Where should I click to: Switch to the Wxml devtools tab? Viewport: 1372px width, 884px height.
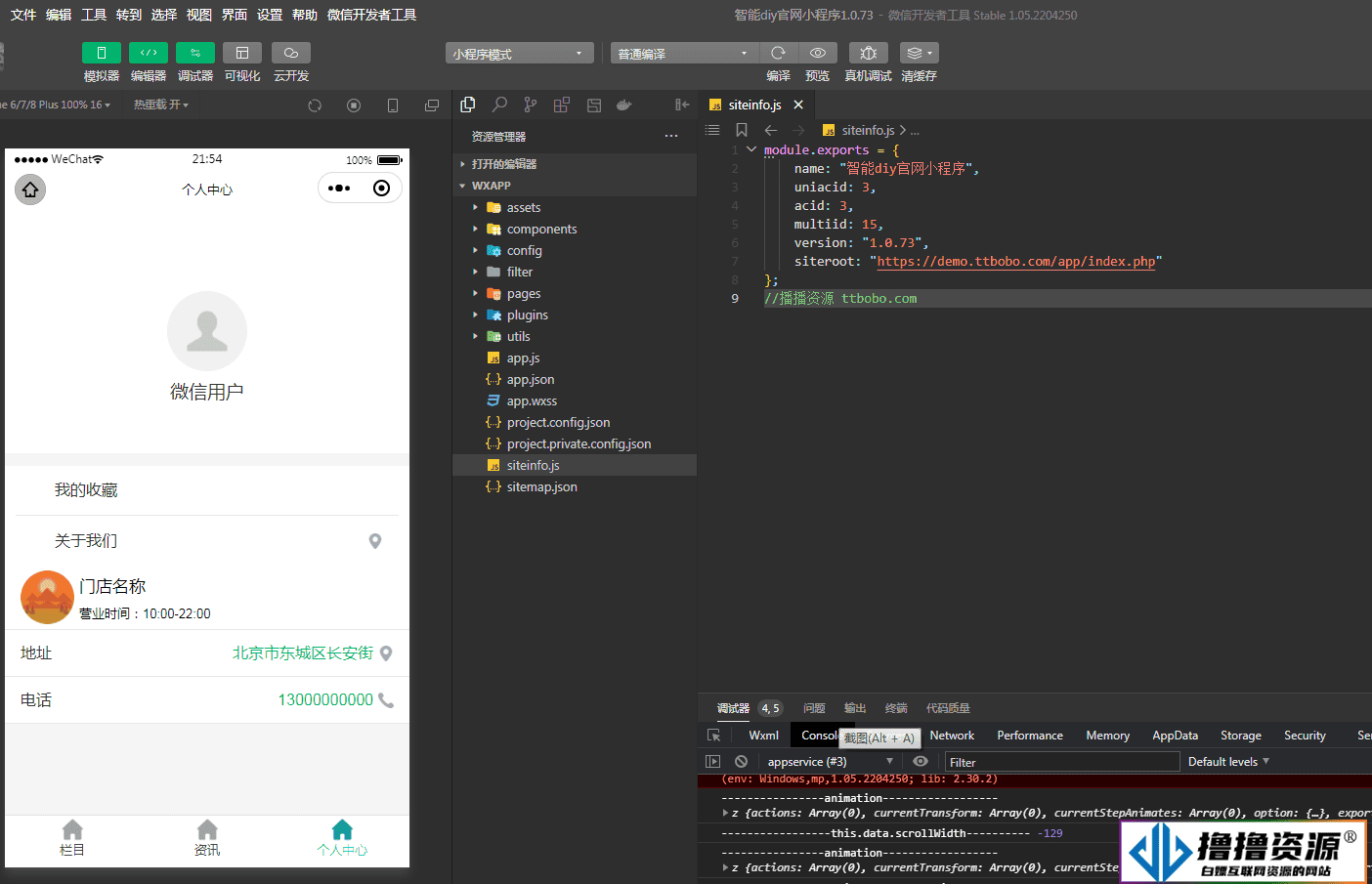(x=764, y=736)
